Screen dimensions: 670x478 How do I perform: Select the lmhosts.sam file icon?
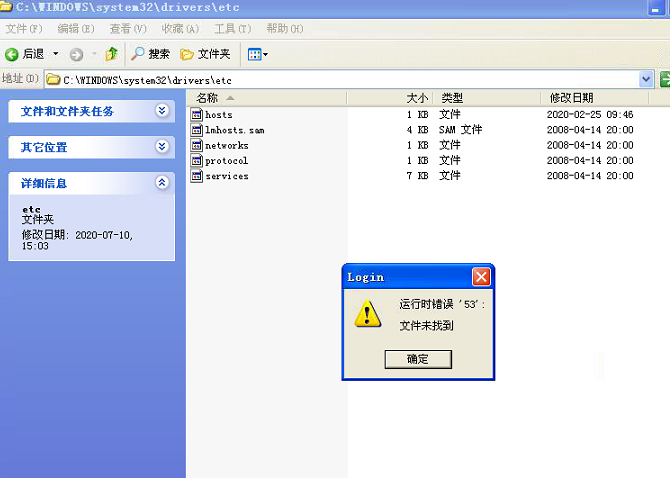197,130
